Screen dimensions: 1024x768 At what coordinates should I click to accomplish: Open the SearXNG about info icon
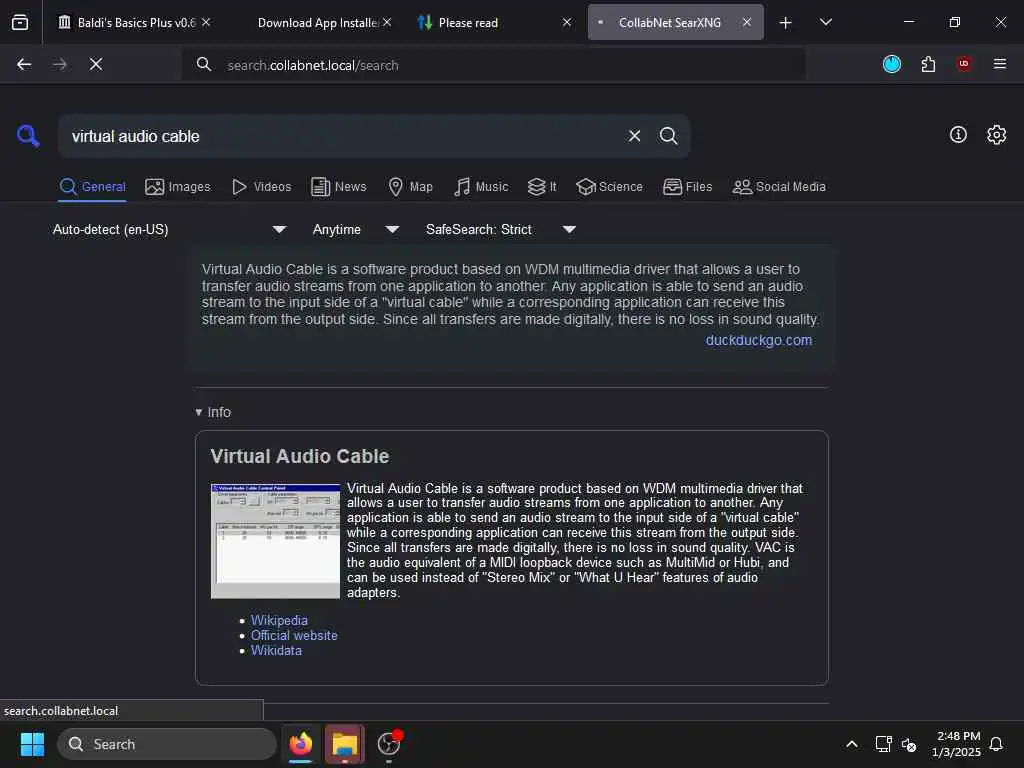[x=958, y=135]
